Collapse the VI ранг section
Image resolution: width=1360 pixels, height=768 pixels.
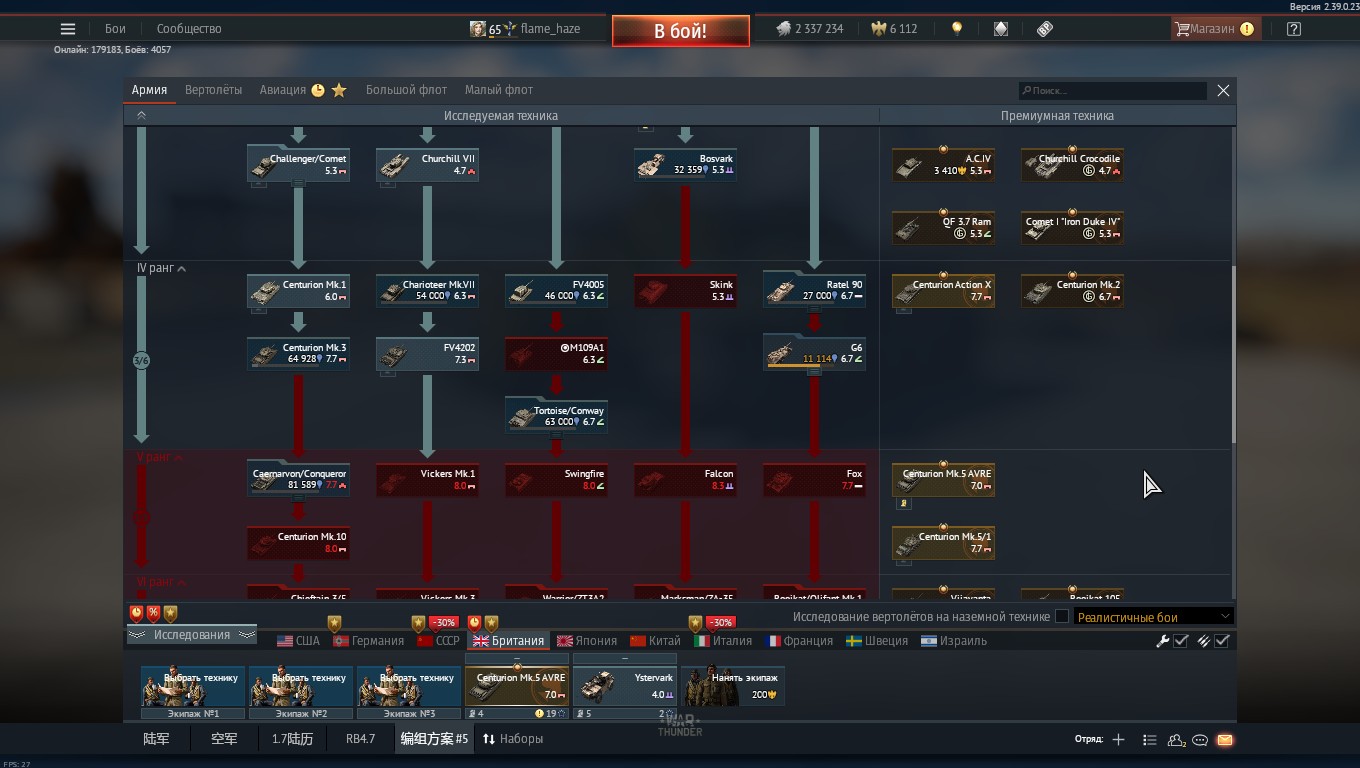coord(181,582)
